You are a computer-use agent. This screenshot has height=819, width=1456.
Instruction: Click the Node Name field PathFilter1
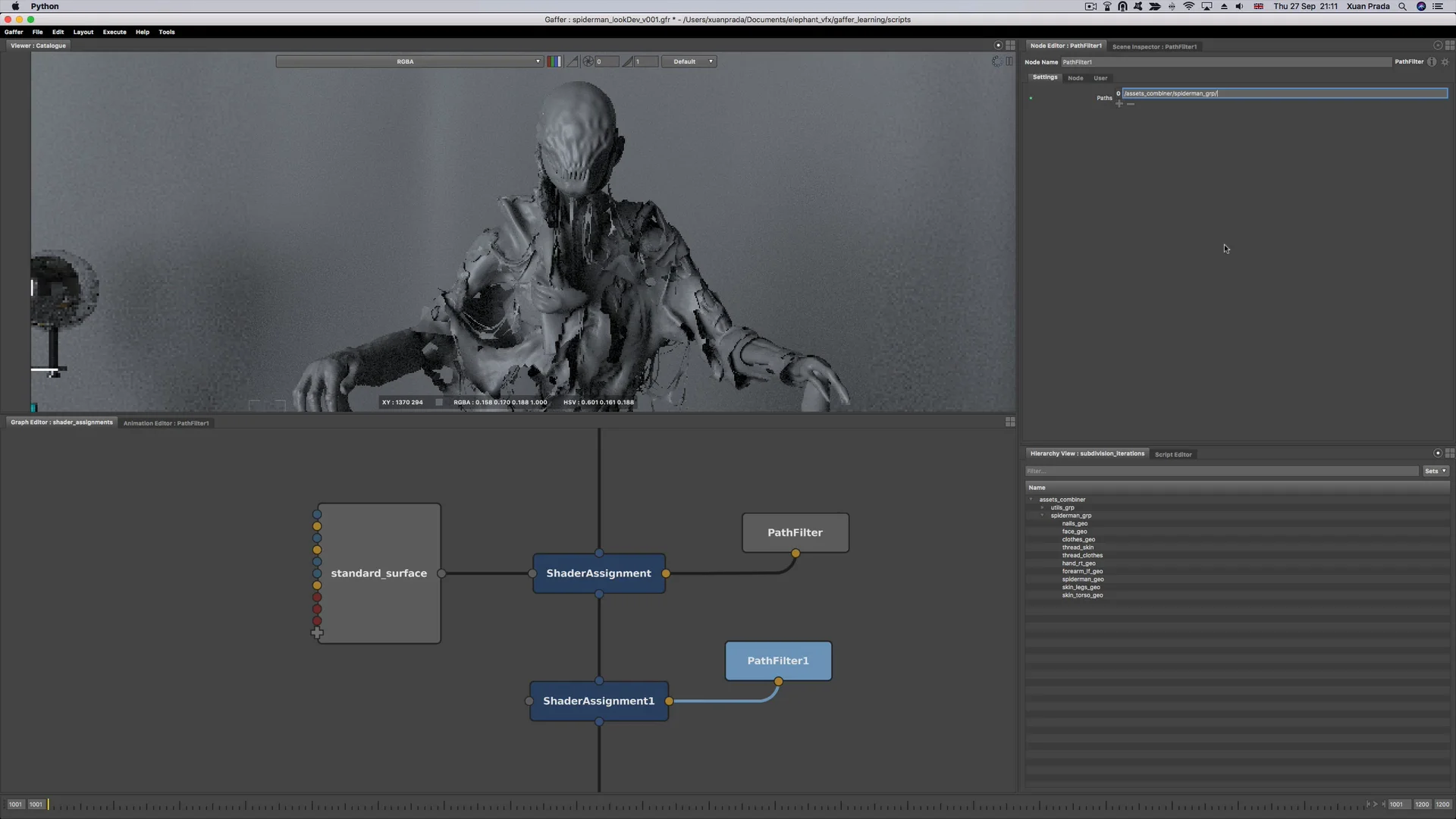point(1225,62)
